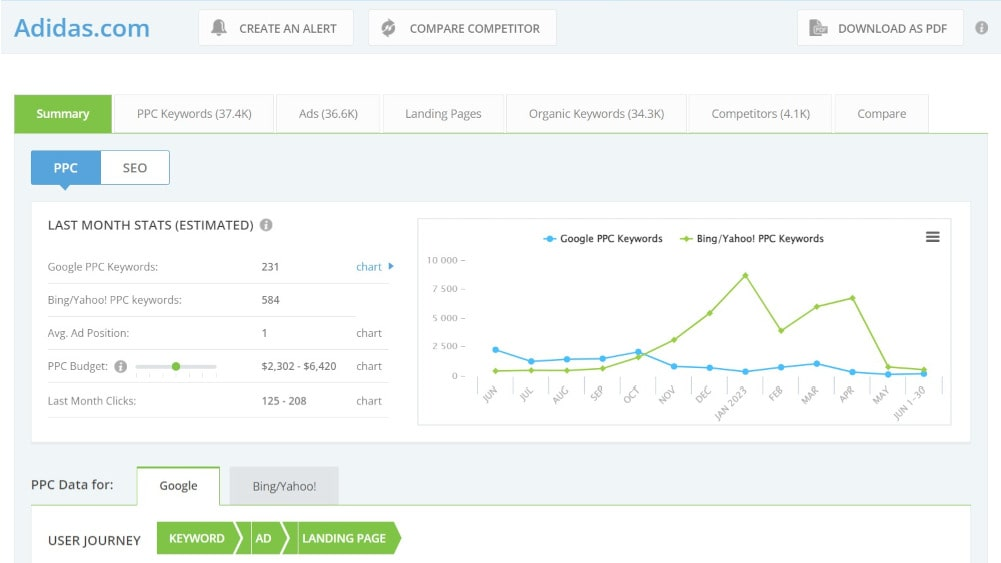The image size is (1001, 563).
Task: Click the Last Month Stats (Estimated) heading
Action: tap(151, 225)
